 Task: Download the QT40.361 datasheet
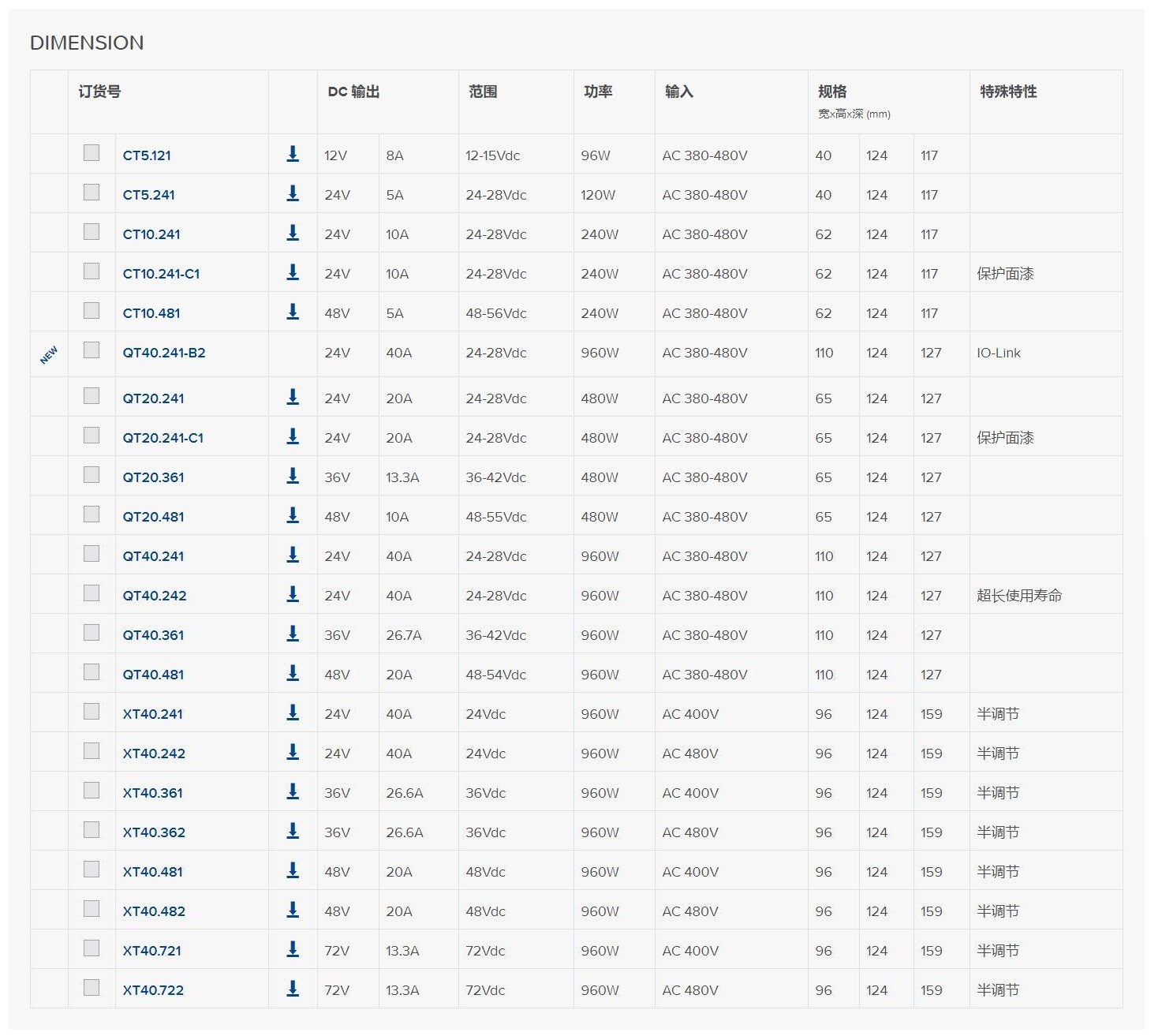pyautogui.click(x=293, y=634)
